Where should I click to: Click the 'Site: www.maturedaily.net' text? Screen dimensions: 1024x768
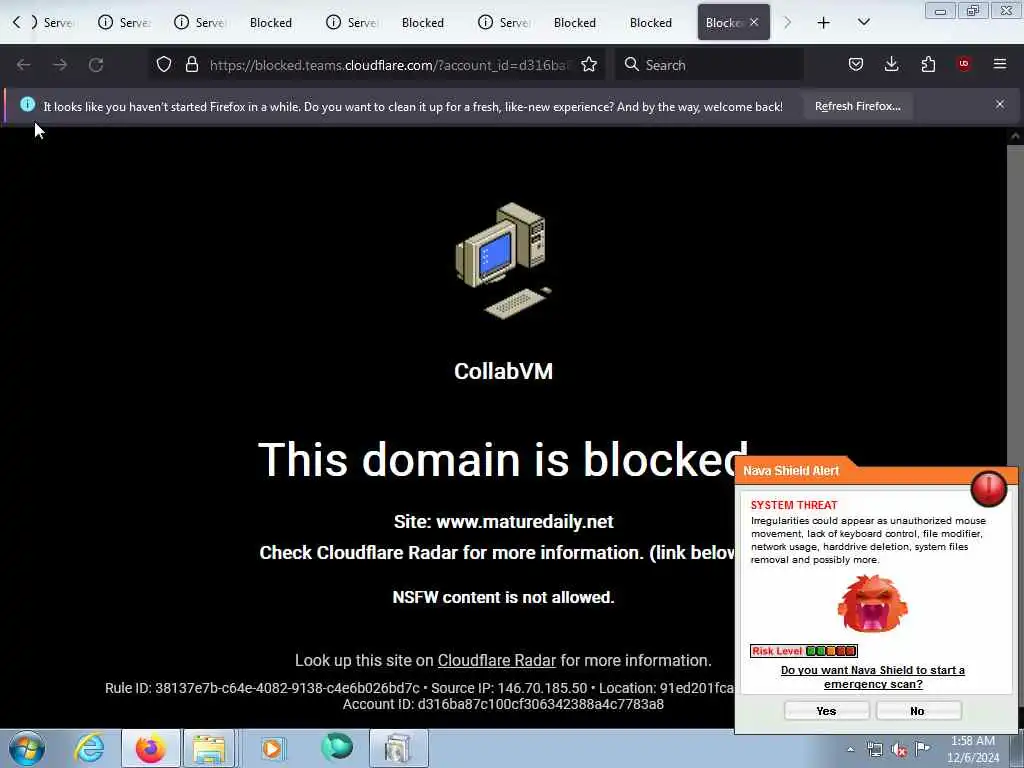coord(504,522)
